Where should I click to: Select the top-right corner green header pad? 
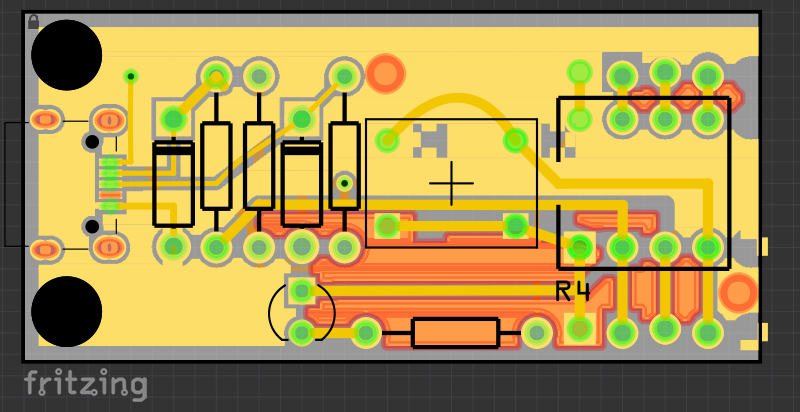pyautogui.click(x=708, y=75)
